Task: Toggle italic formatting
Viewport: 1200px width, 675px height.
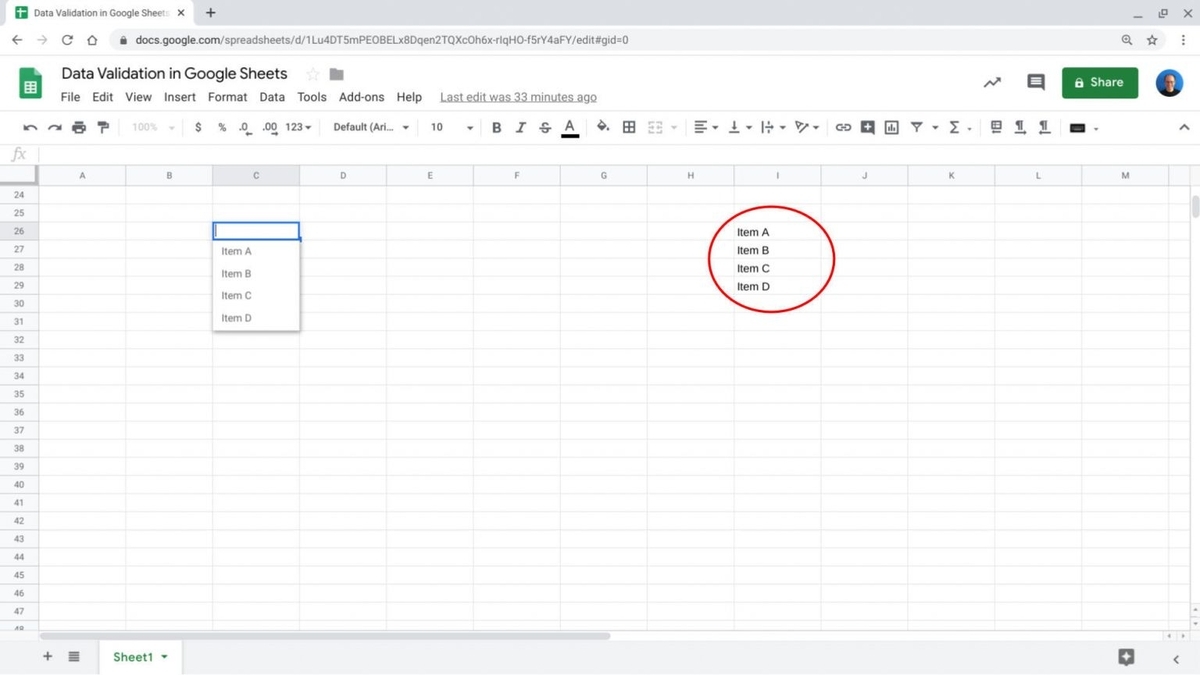Action: tap(520, 127)
